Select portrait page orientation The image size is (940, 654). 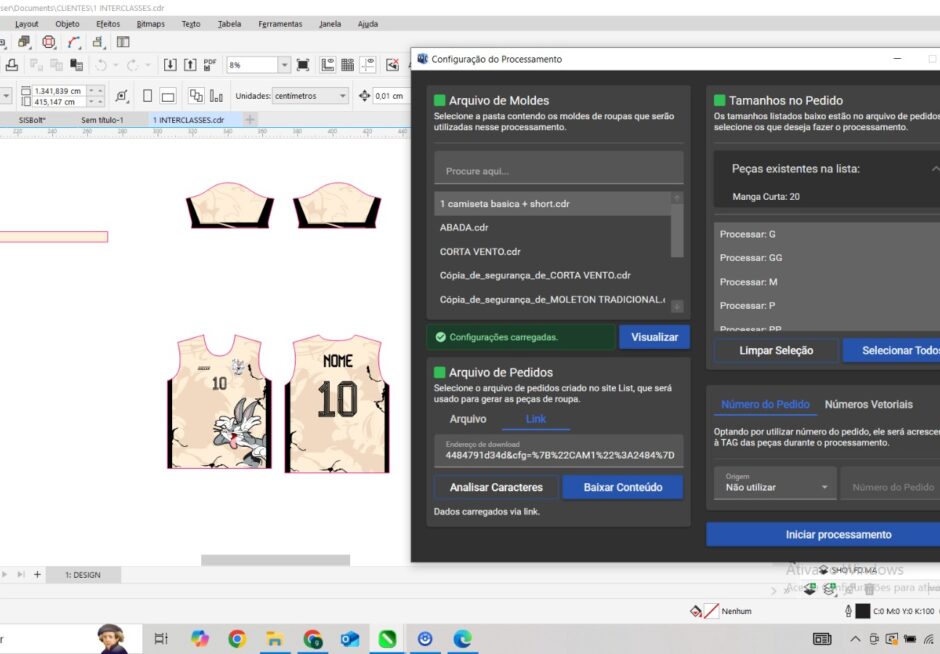pos(147,96)
